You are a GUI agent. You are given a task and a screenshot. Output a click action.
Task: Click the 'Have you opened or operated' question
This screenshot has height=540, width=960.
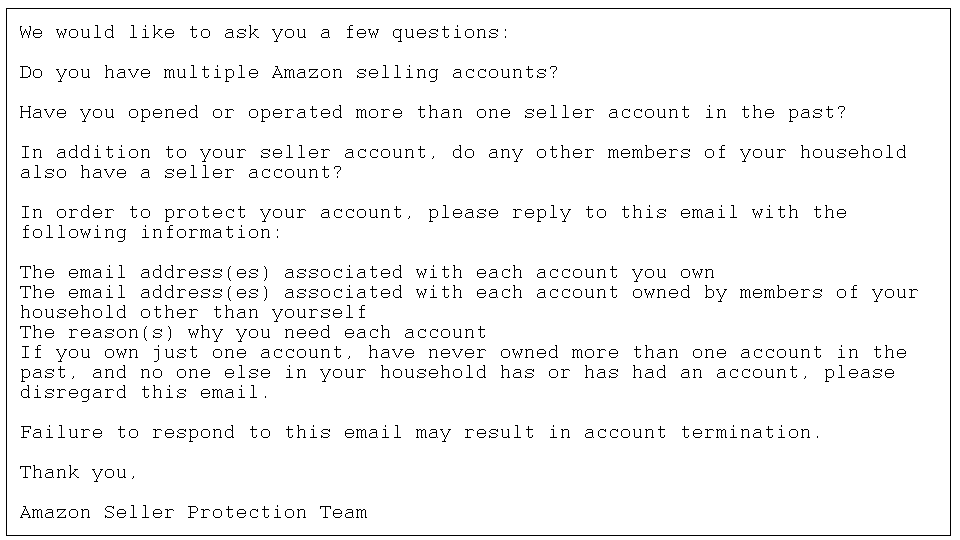(433, 113)
